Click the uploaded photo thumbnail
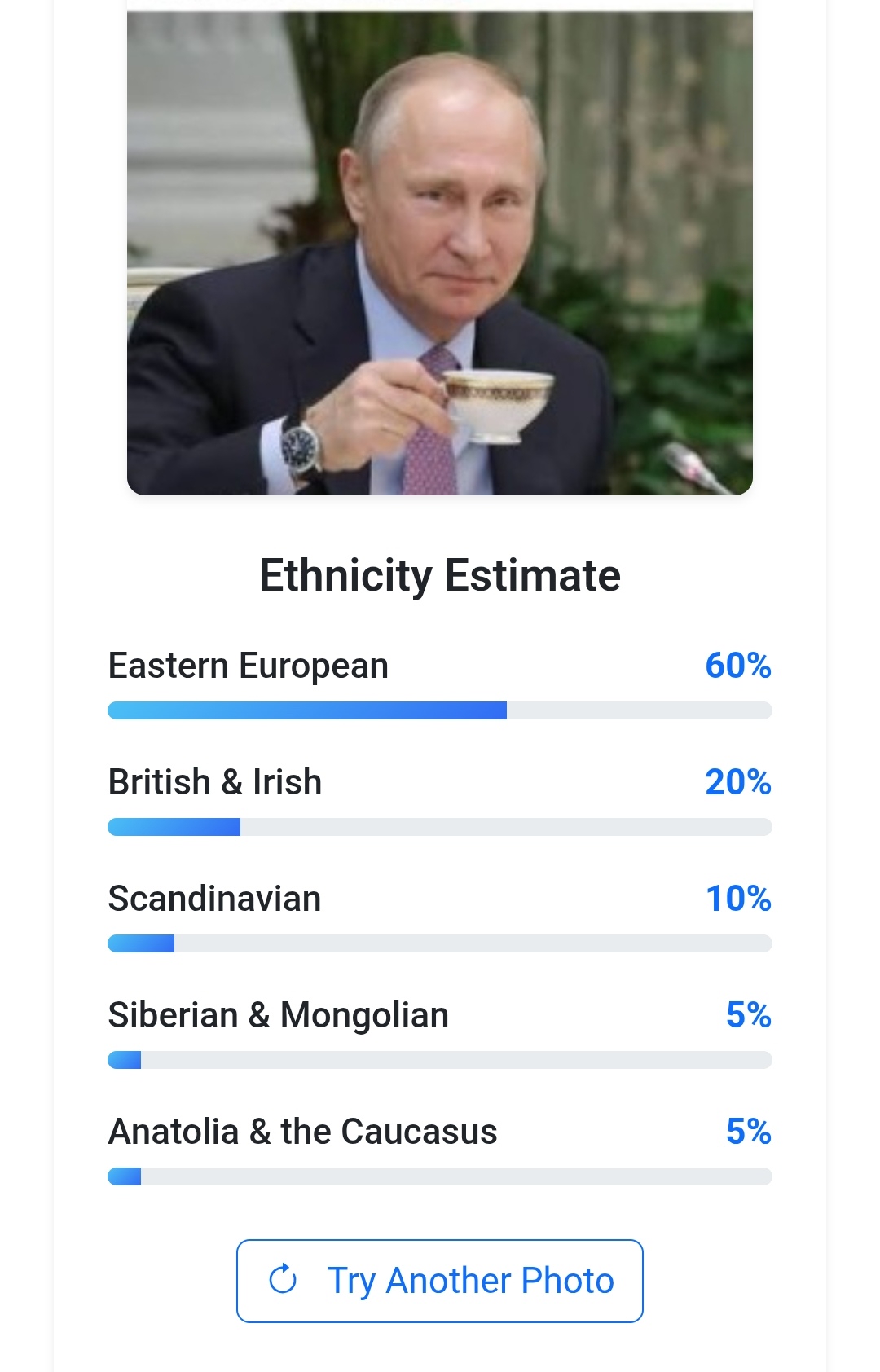 pyautogui.click(x=440, y=253)
